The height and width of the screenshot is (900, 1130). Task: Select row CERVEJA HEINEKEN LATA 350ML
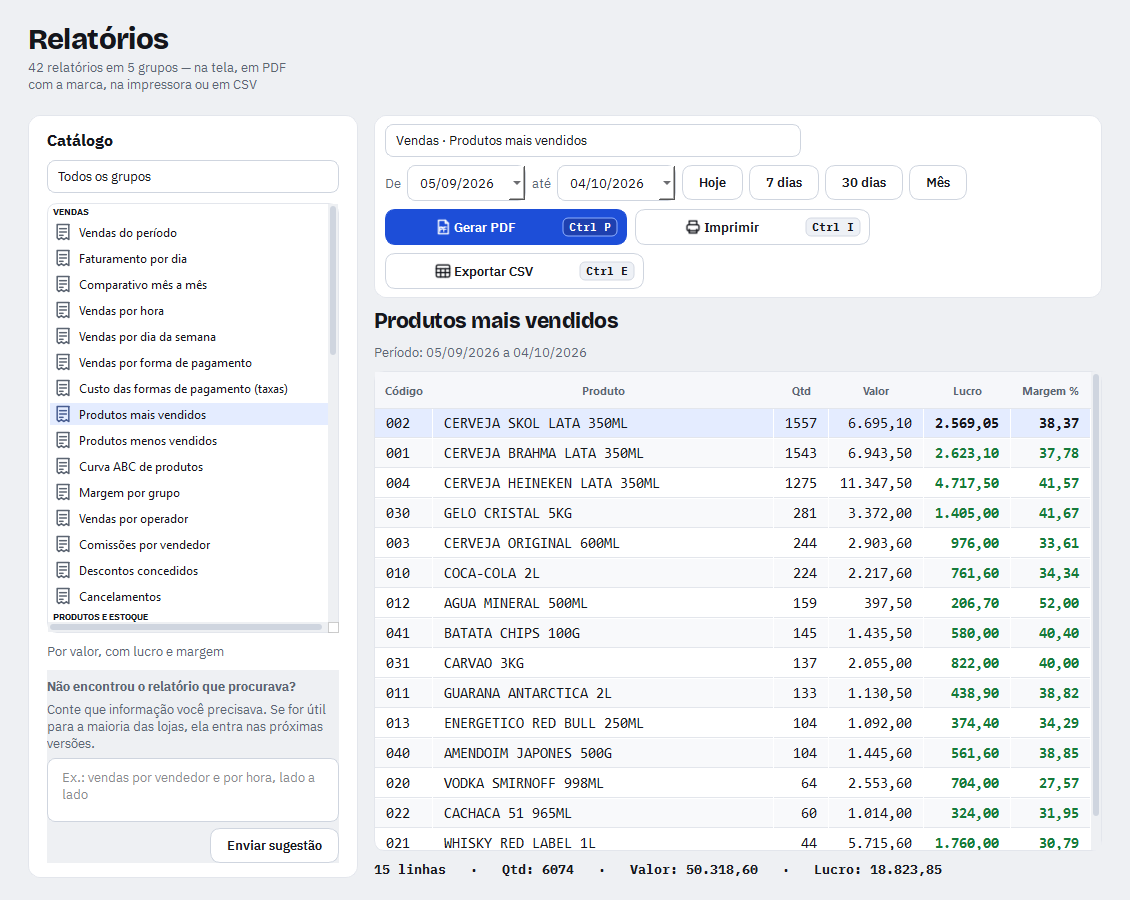733,484
